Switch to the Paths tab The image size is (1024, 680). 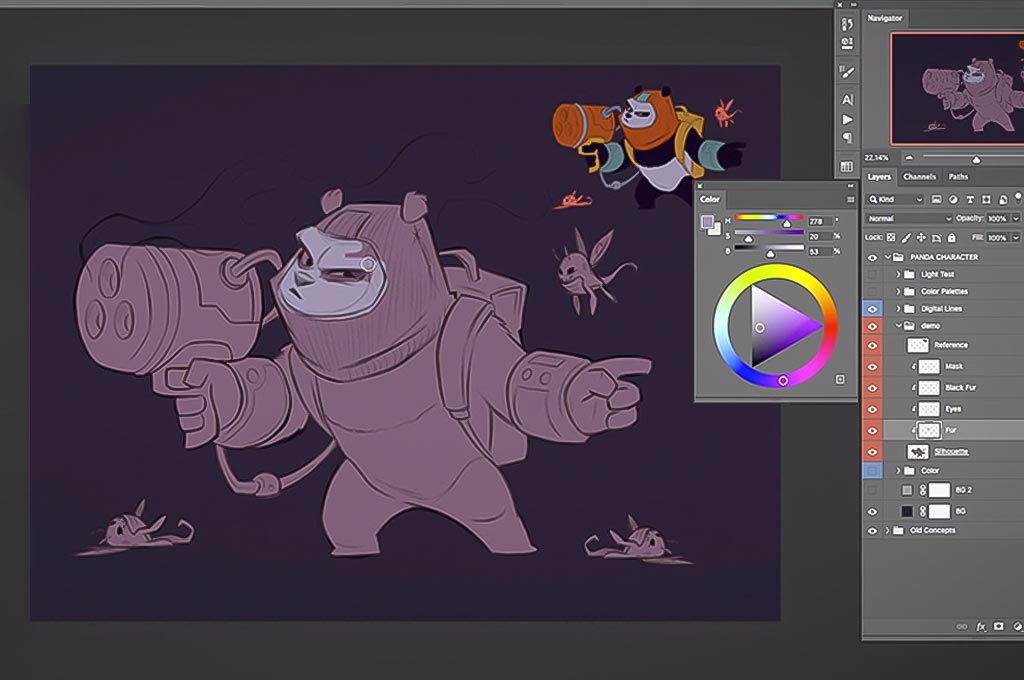958,177
